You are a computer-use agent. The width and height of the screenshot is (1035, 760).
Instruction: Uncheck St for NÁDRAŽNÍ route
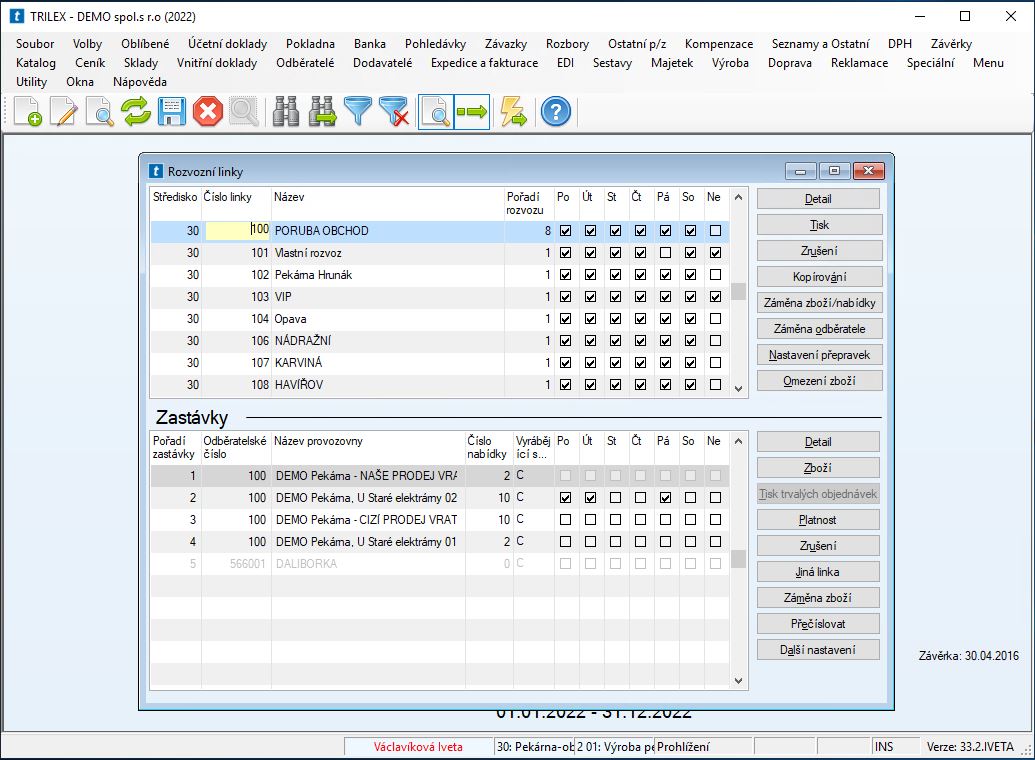[615, 341]
